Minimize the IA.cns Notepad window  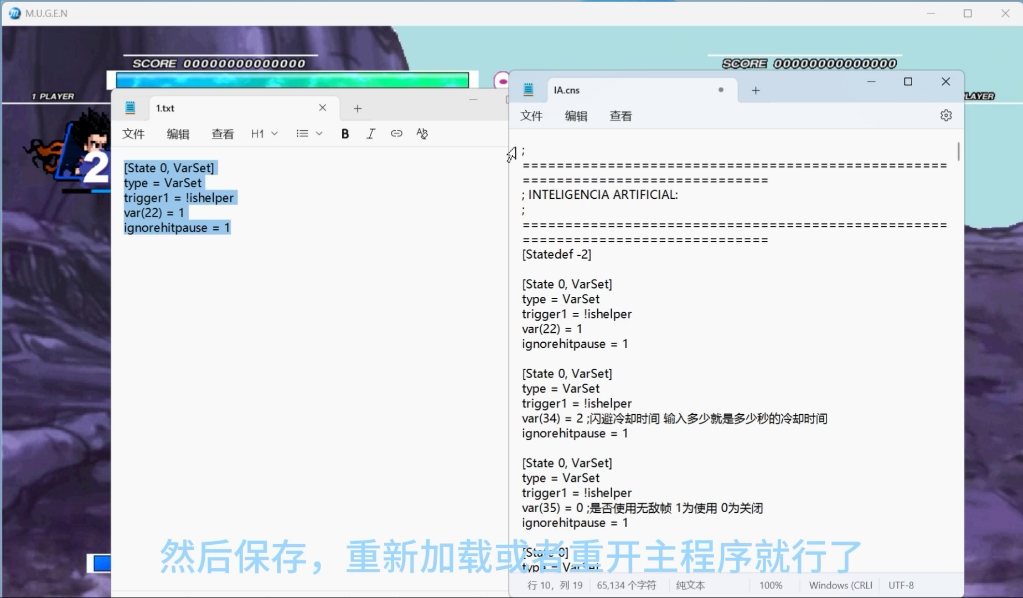pyautogui.click(x=871, y=82)
